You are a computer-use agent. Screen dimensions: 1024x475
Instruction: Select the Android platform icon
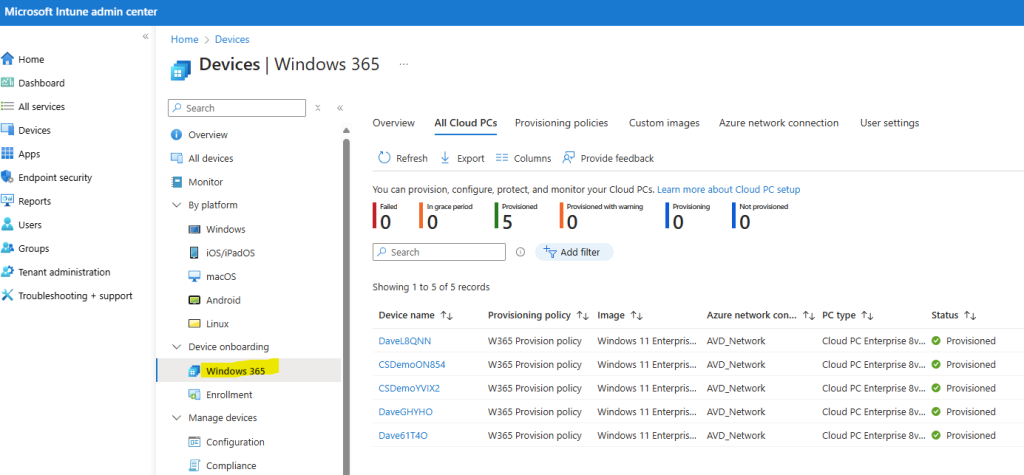(x=194, y=301)
